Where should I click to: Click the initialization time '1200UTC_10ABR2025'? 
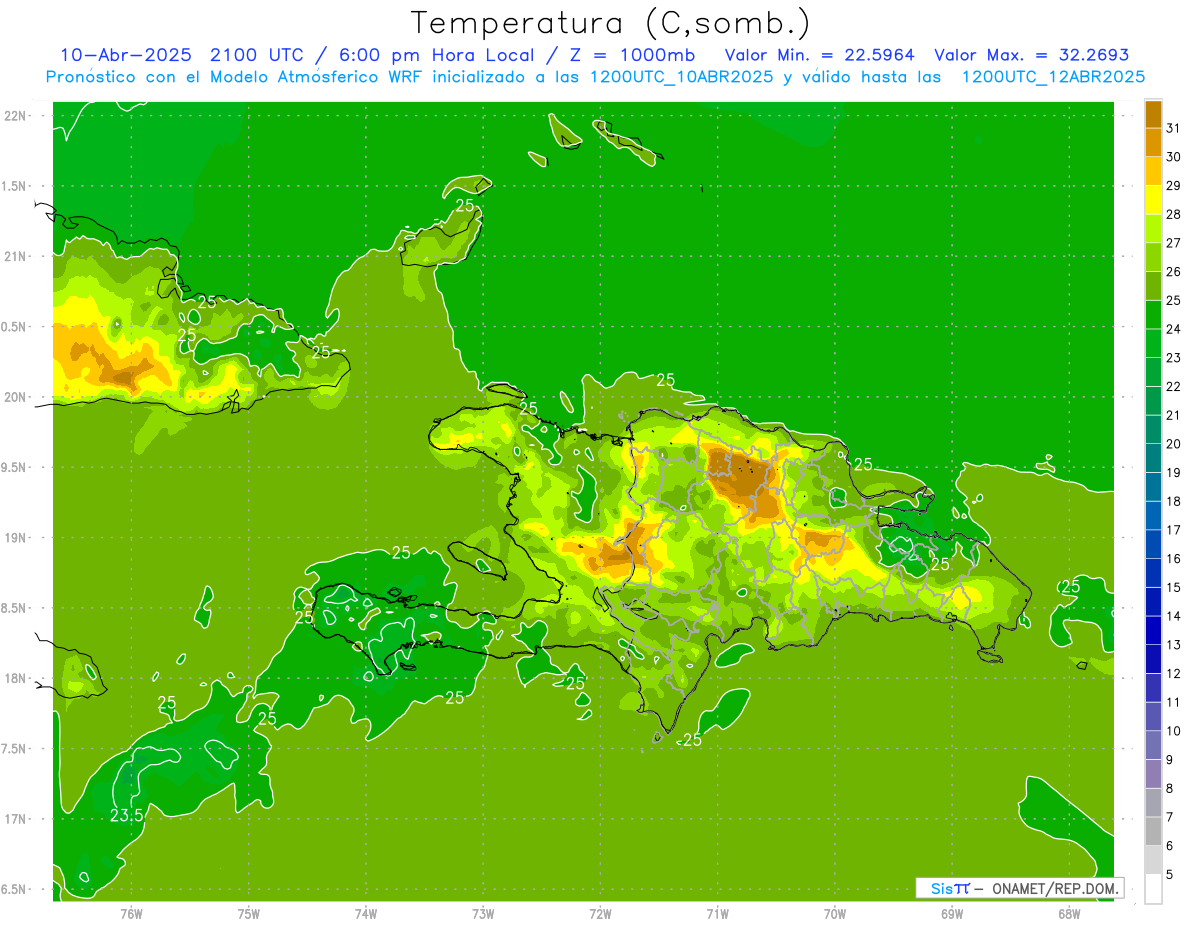coord(682,76)
